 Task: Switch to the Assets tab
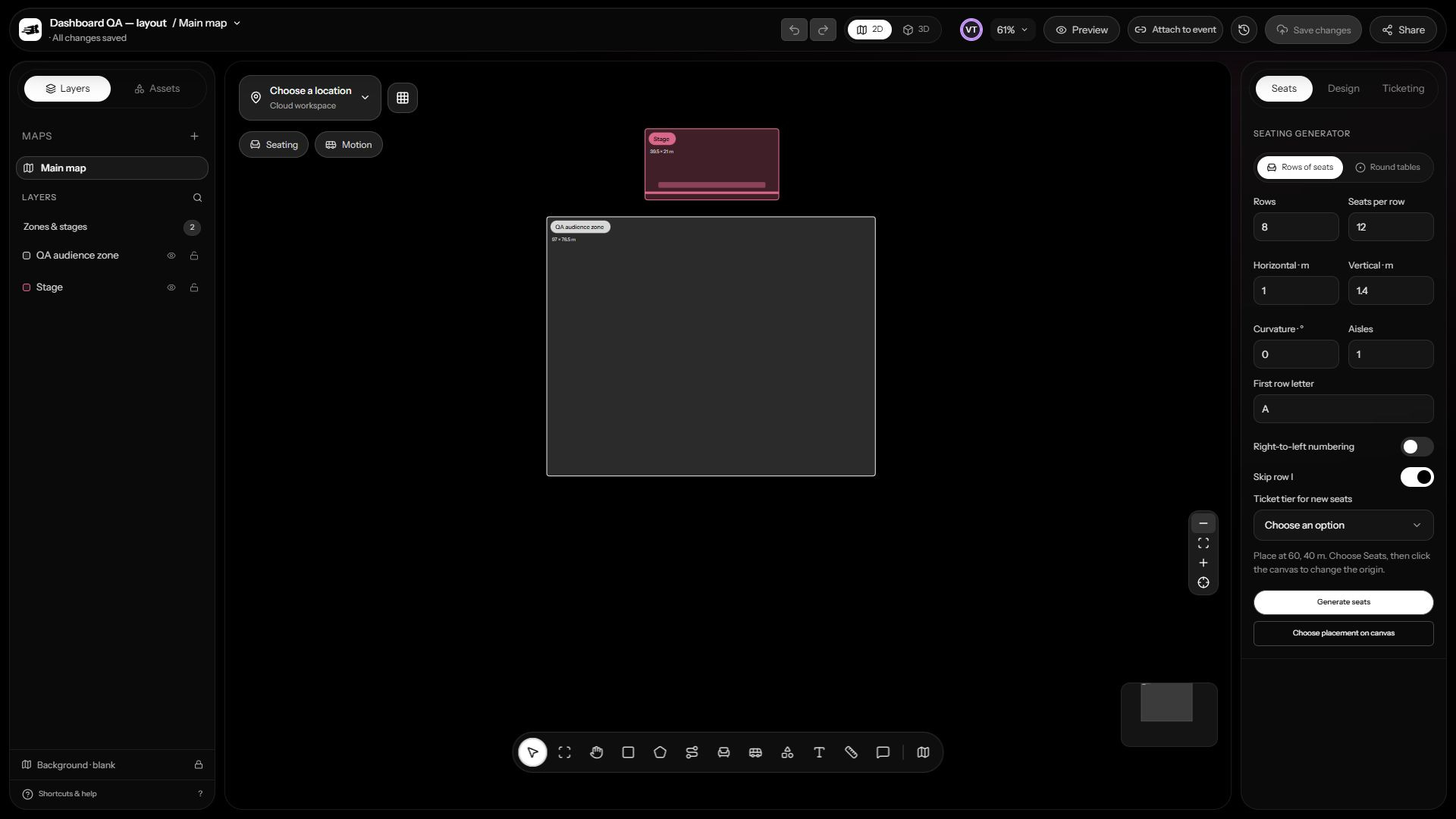[157, 89]
